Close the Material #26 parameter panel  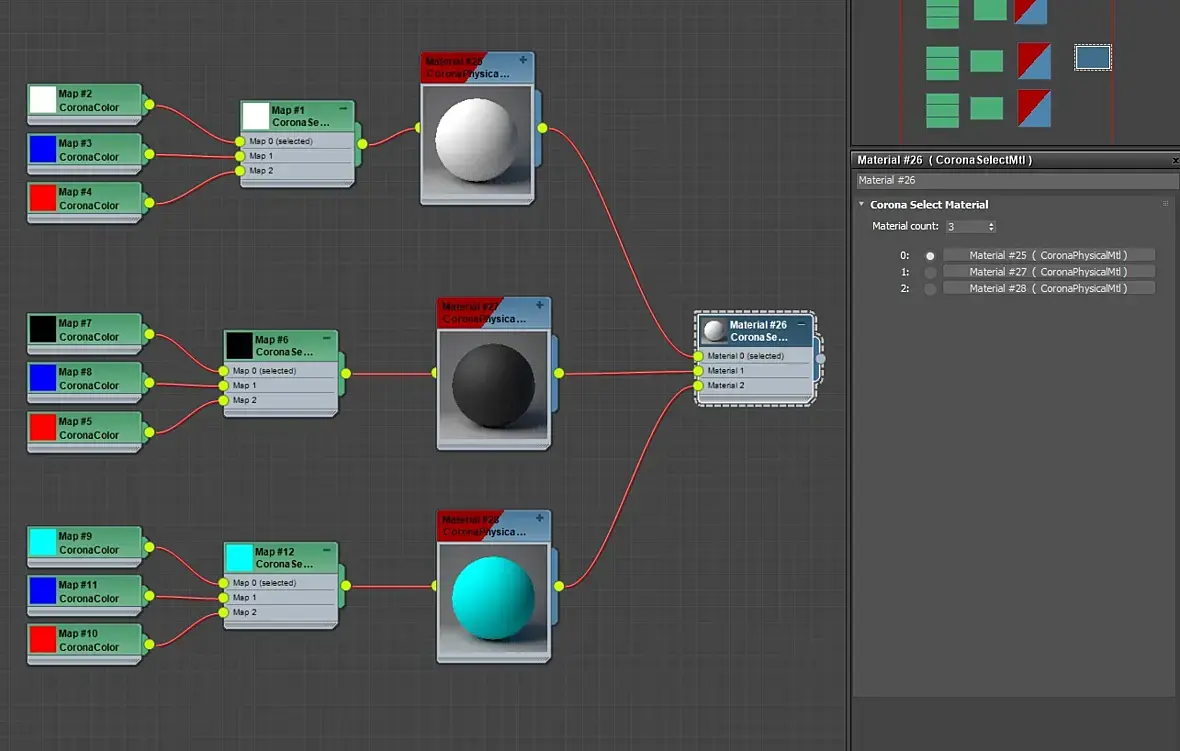pyautogui.click(x=1175, y=160)
